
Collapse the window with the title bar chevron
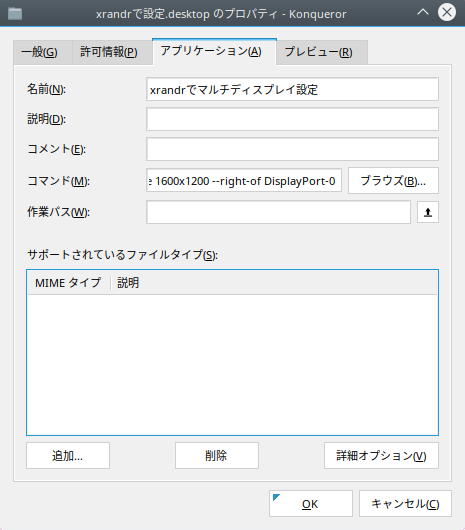tap(423, 13)
